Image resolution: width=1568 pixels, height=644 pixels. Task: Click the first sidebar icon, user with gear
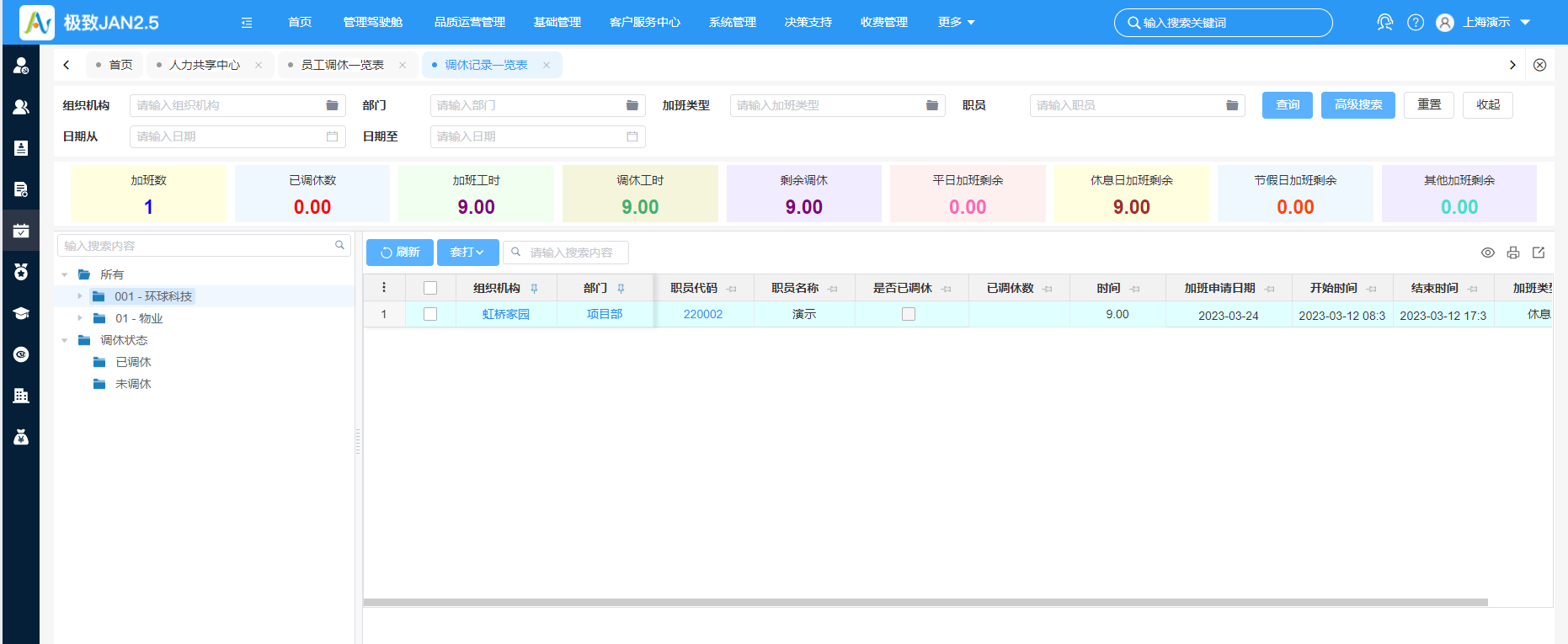(21, 66)
